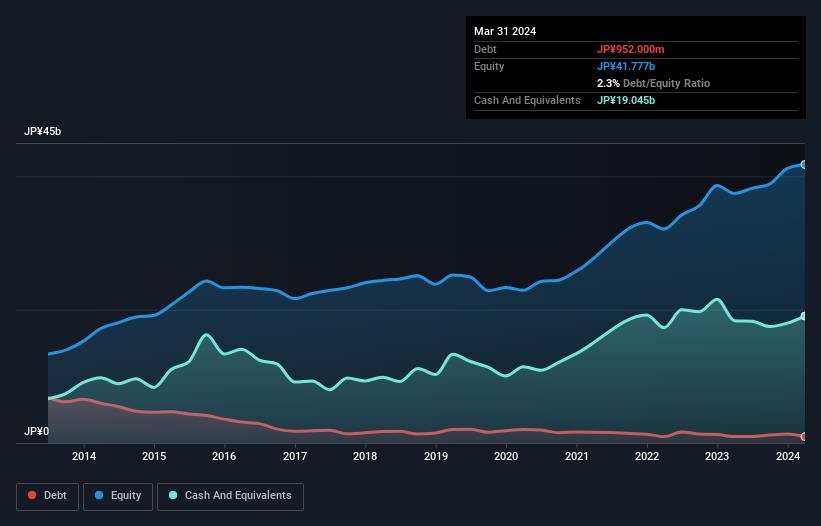
Task: Click the Debt row label in tooltip
Action: coord(485,49)
